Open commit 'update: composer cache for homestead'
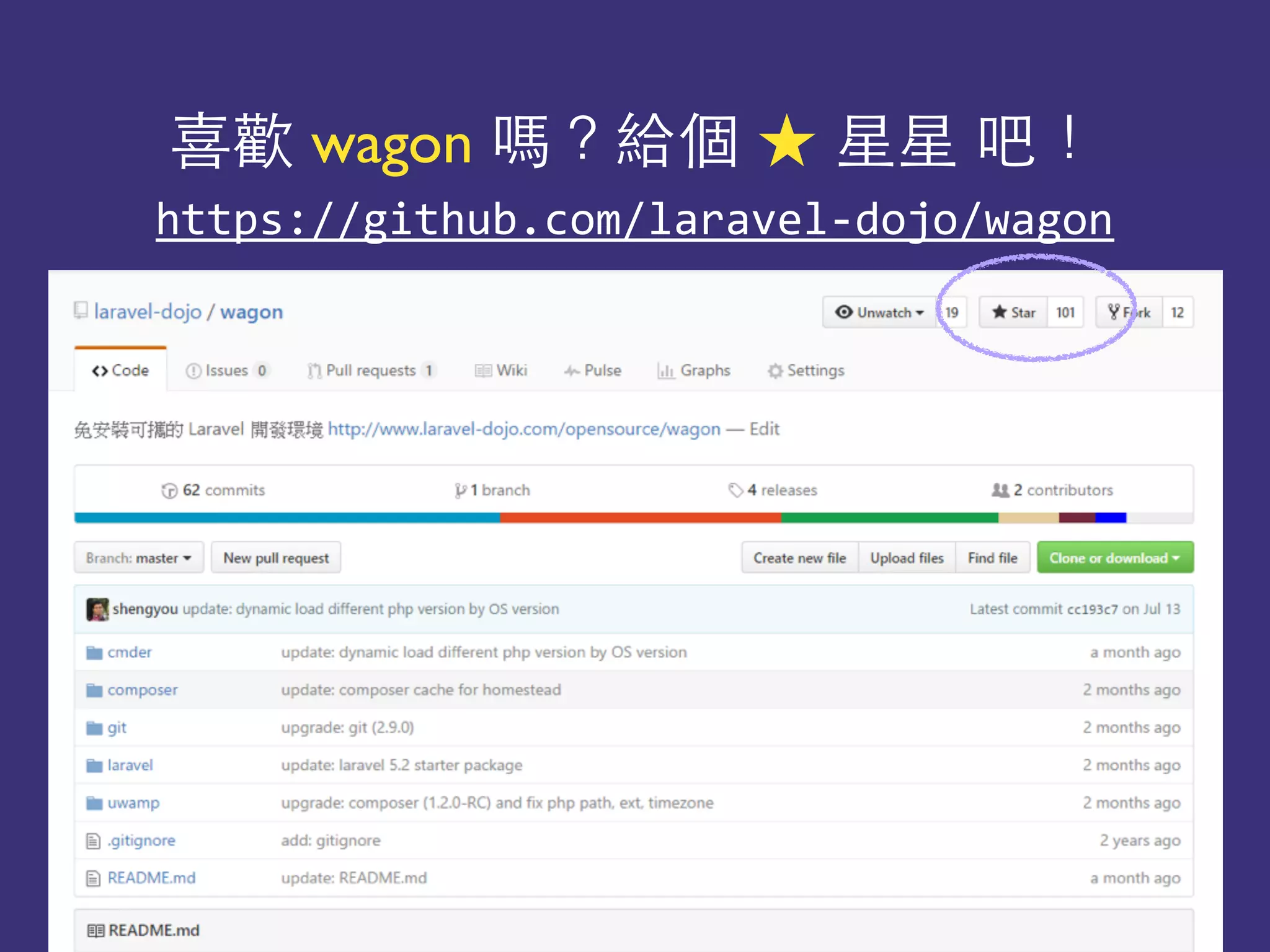Viewport: 1270px width, 952px height. 421,690
